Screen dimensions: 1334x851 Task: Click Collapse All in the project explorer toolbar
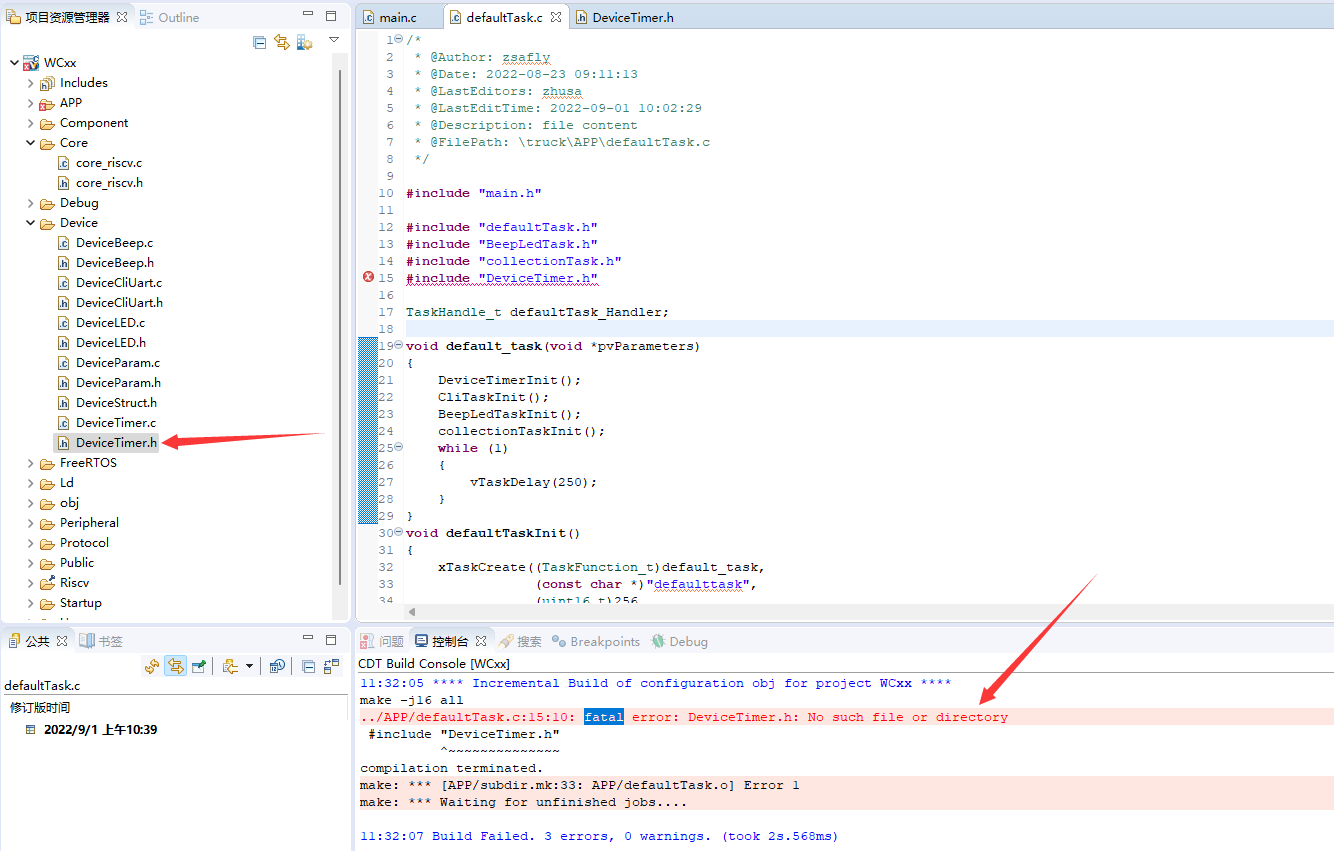pos(260,42)
